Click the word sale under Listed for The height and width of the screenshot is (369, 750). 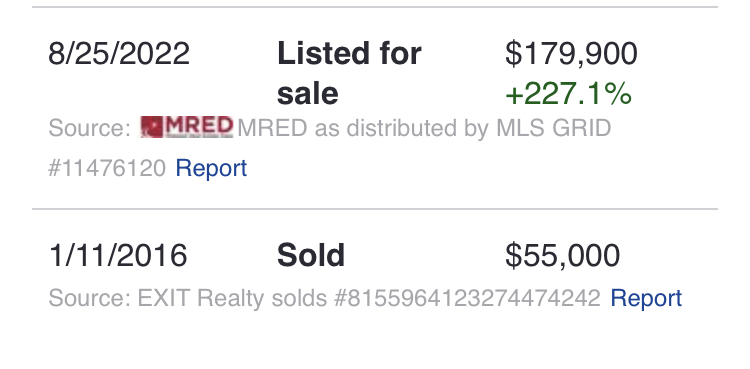pos(308,93)
